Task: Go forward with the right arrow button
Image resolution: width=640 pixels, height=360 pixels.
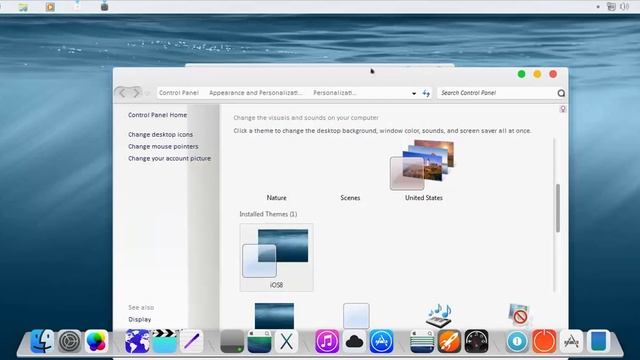Action: tap(136, 93)
